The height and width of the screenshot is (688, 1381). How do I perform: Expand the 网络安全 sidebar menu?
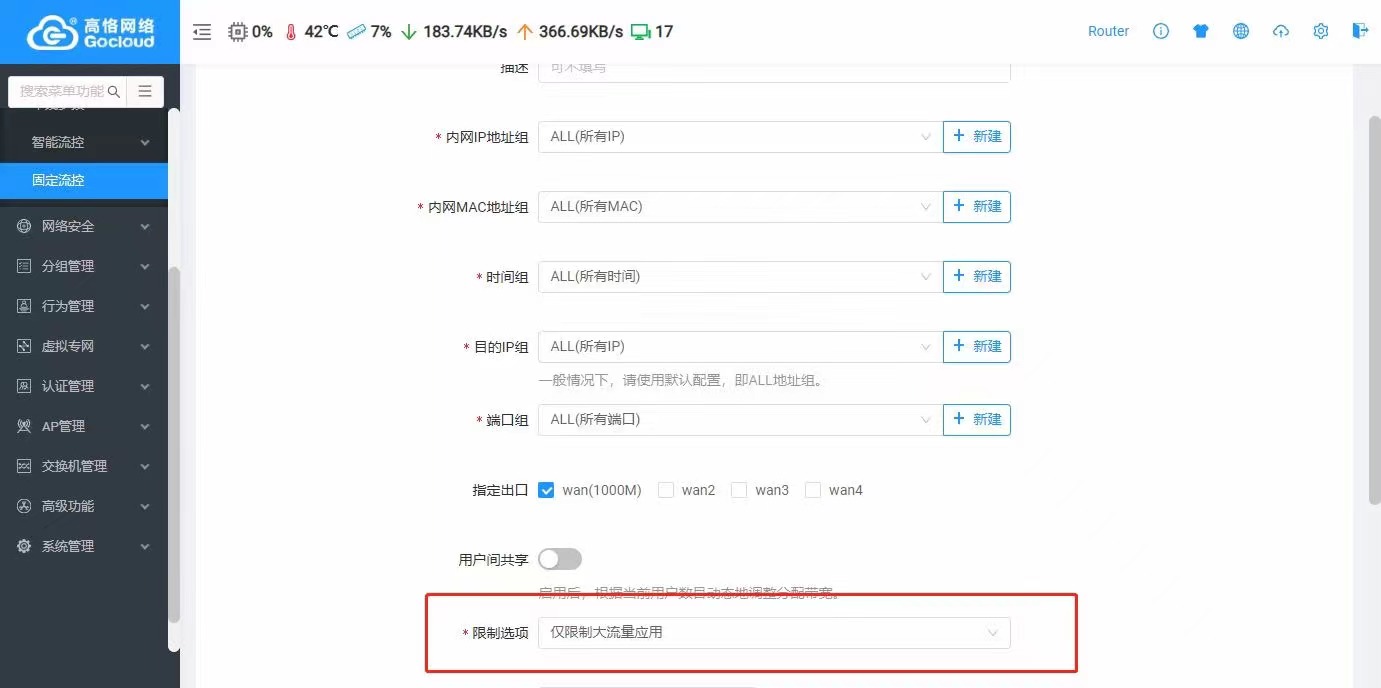pyautogui.click(x=85, y=227)
